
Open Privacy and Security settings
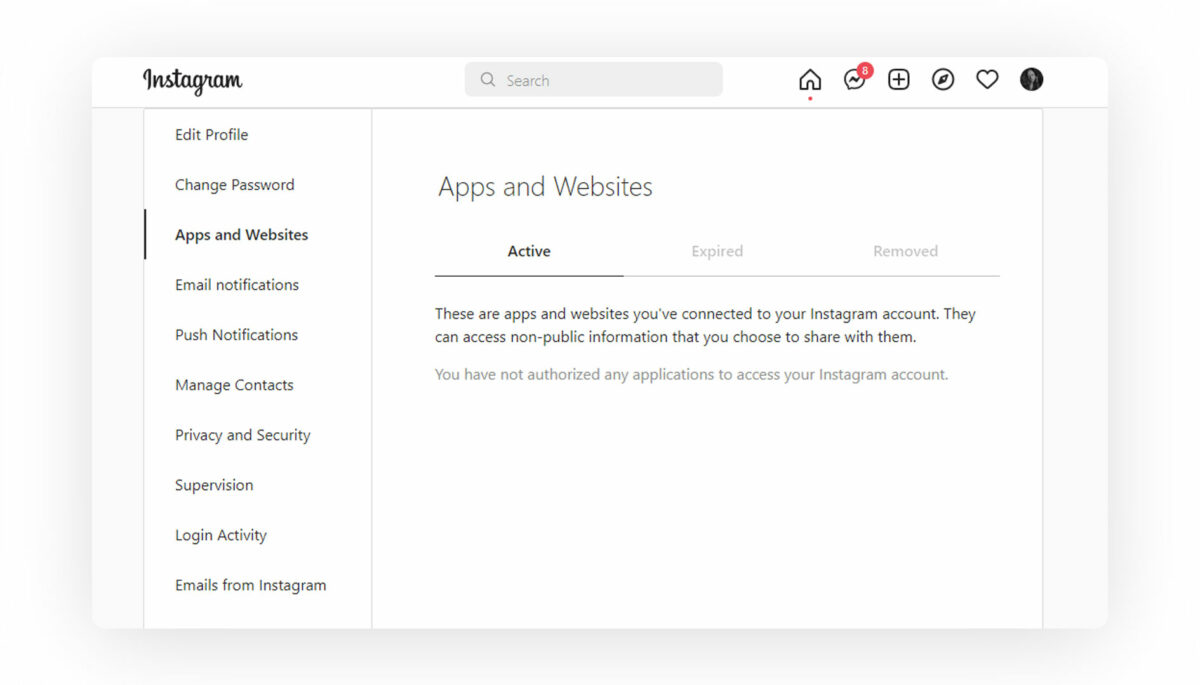(242, 434)
